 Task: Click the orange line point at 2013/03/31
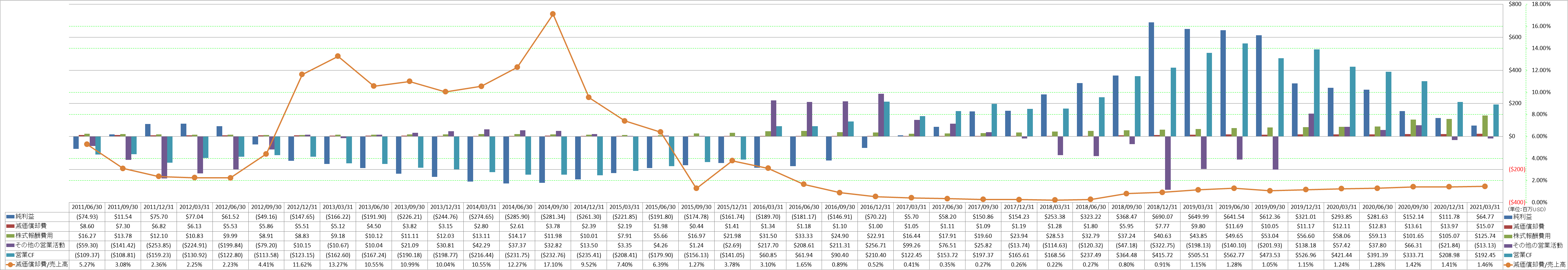[338, 57]
